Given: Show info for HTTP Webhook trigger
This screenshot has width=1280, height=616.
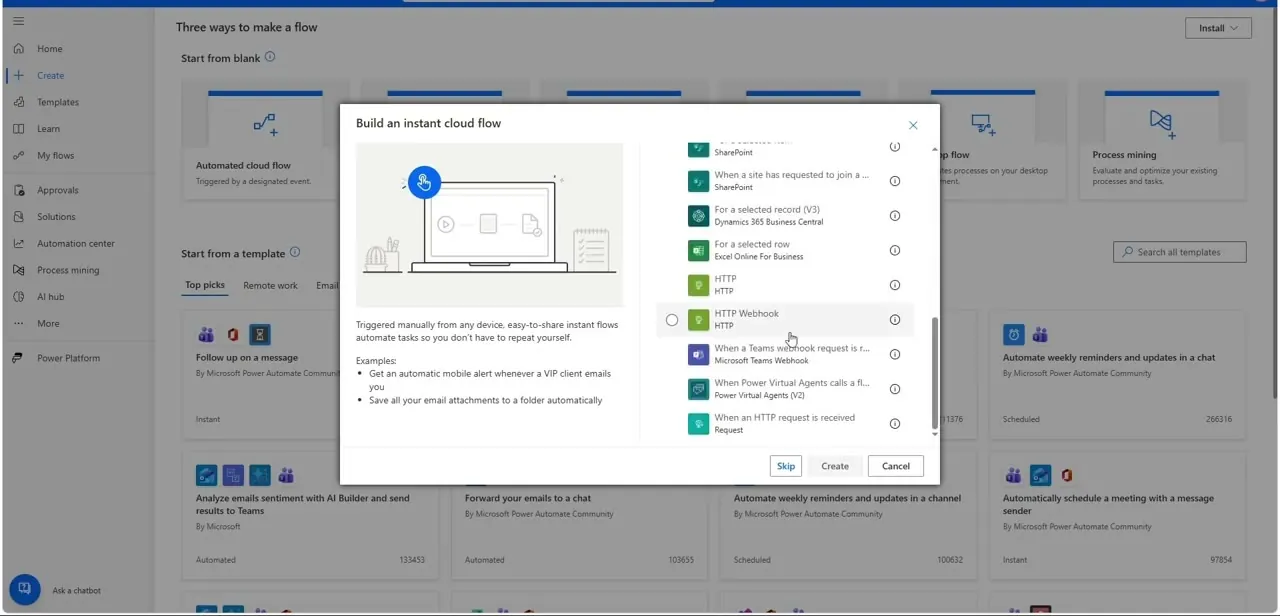Looking at the screenshot, I should (895, 320).
